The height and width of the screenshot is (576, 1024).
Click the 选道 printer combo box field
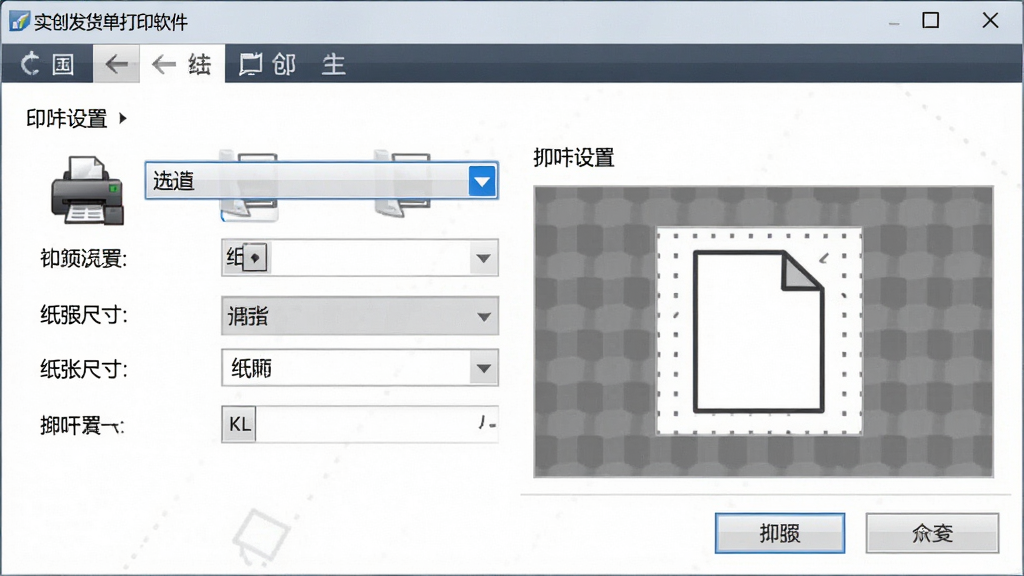coord(321,181)
